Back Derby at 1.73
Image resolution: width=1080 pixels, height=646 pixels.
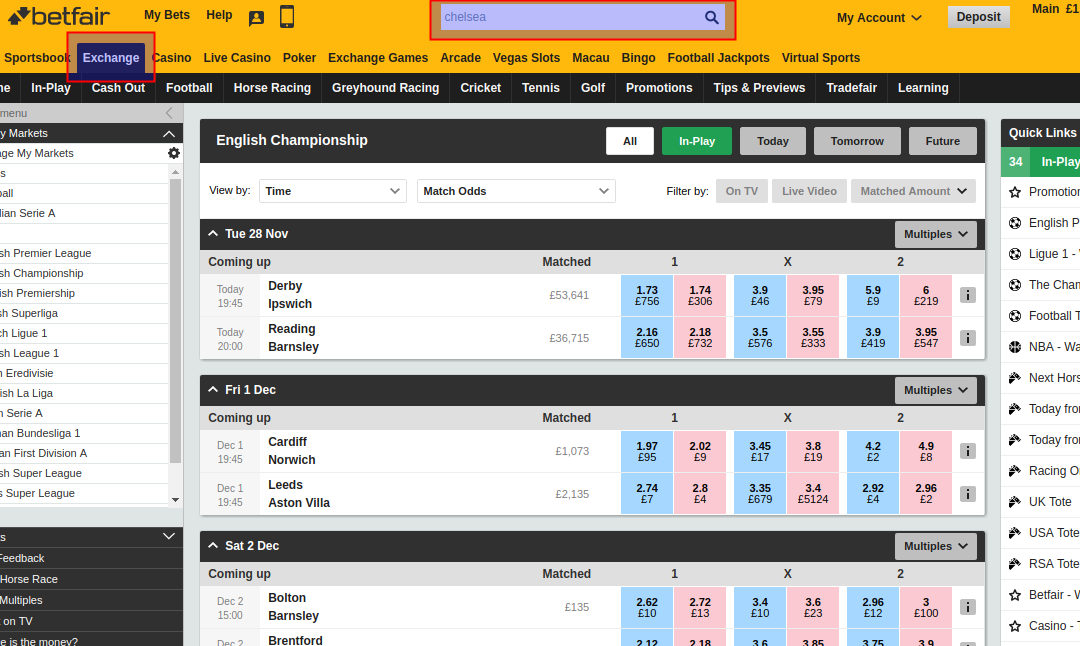647,295
